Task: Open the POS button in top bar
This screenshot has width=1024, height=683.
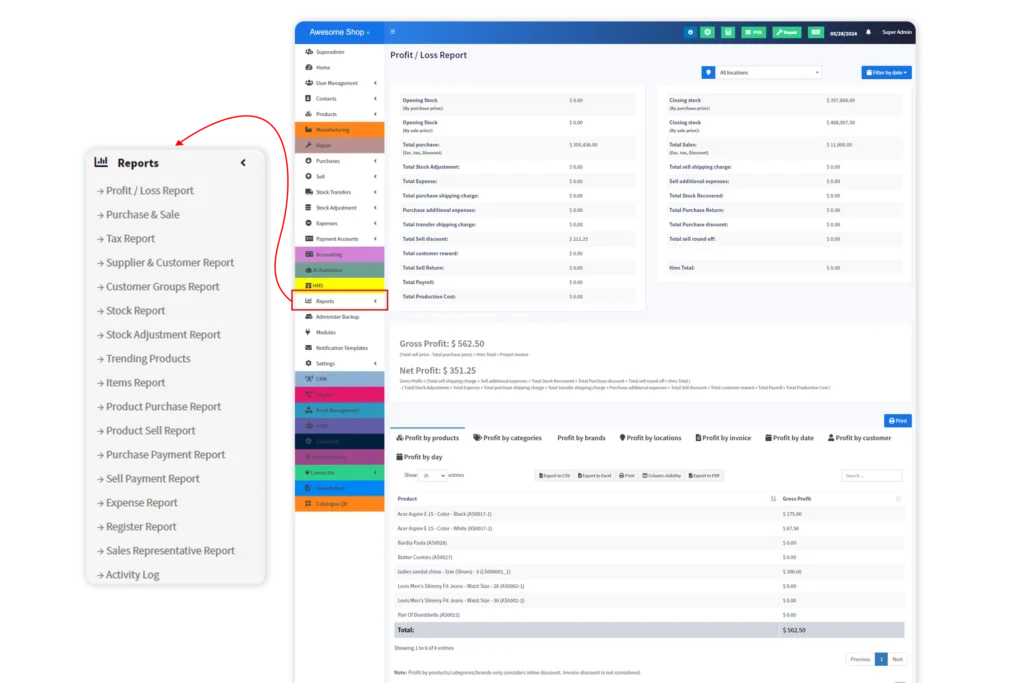Action: 753,32
